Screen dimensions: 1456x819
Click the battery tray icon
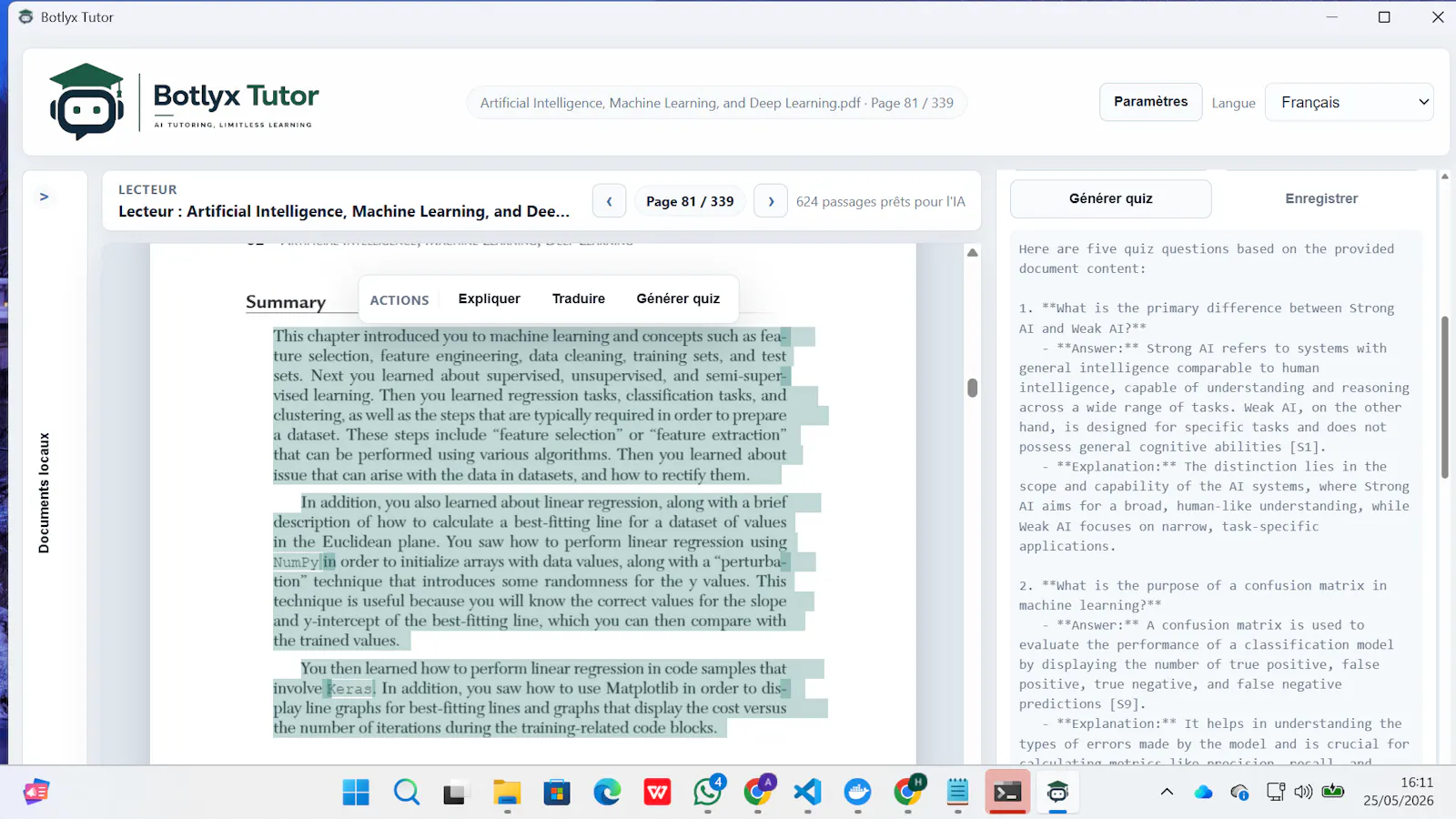tap(1333, 792)
